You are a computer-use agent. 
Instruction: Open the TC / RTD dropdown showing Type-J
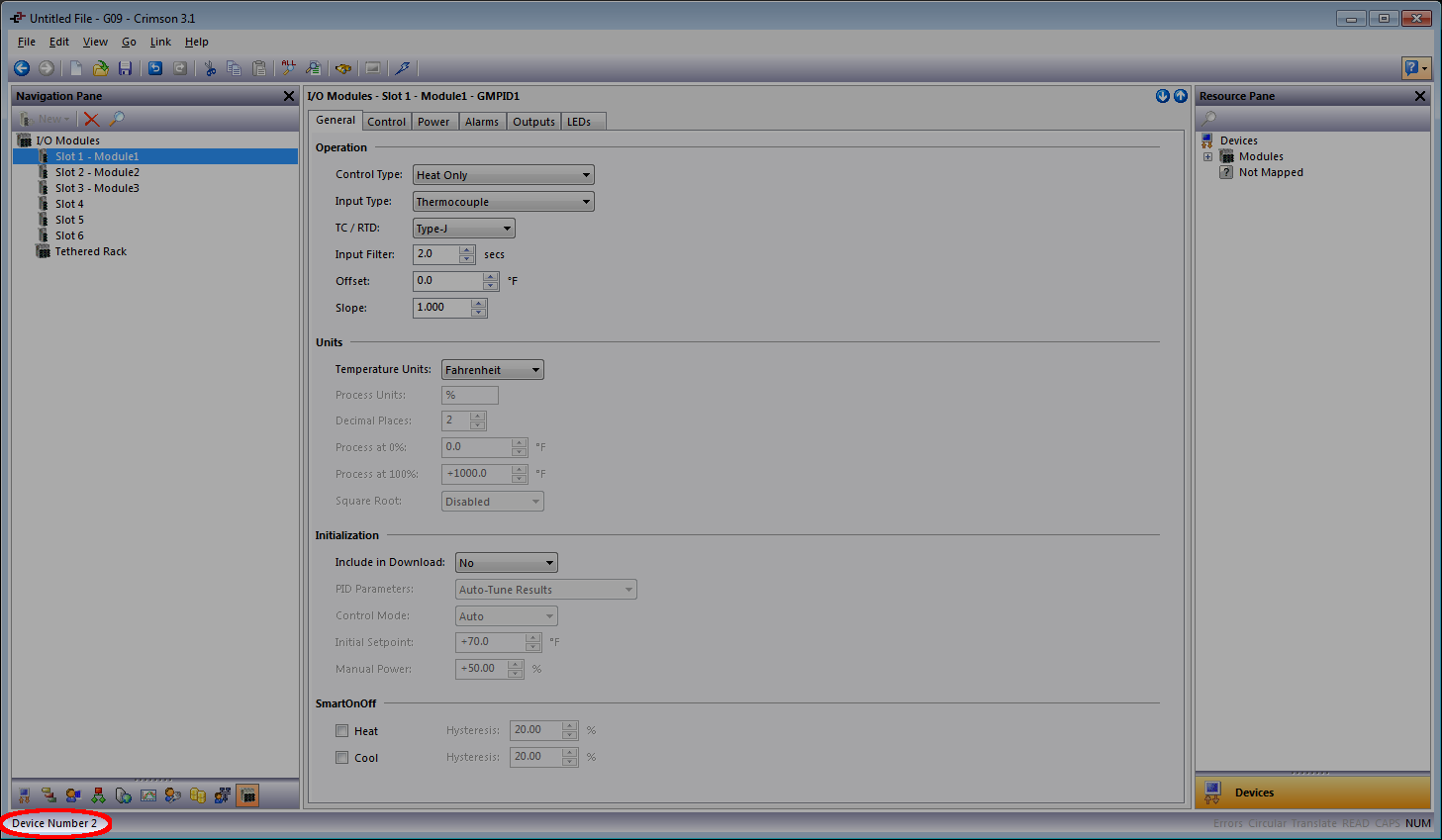463,229
